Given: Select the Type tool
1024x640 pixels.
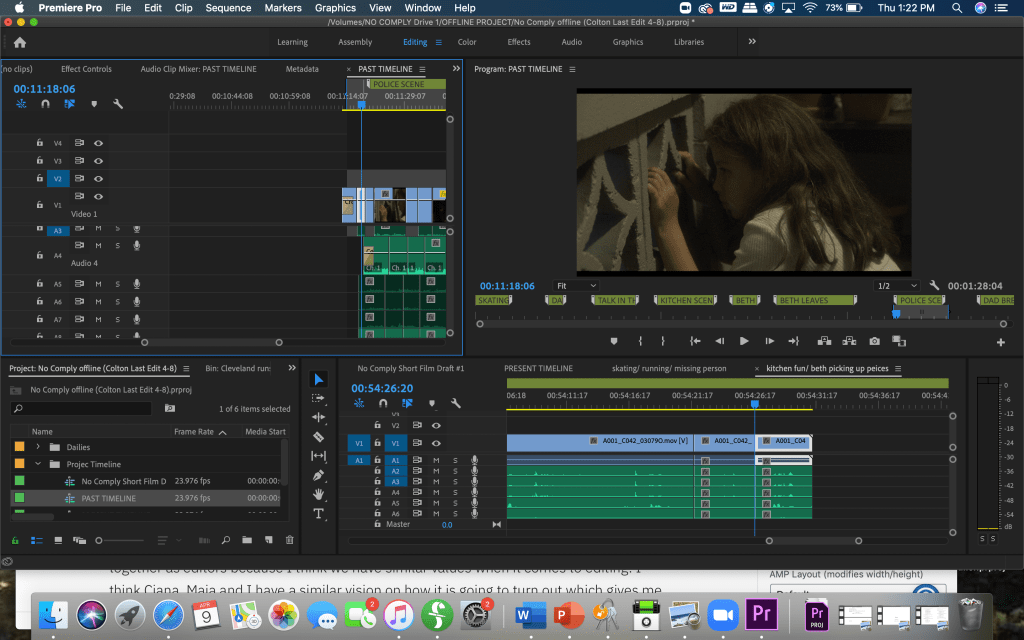Looking at the screenshot, I should click(319, 513).
